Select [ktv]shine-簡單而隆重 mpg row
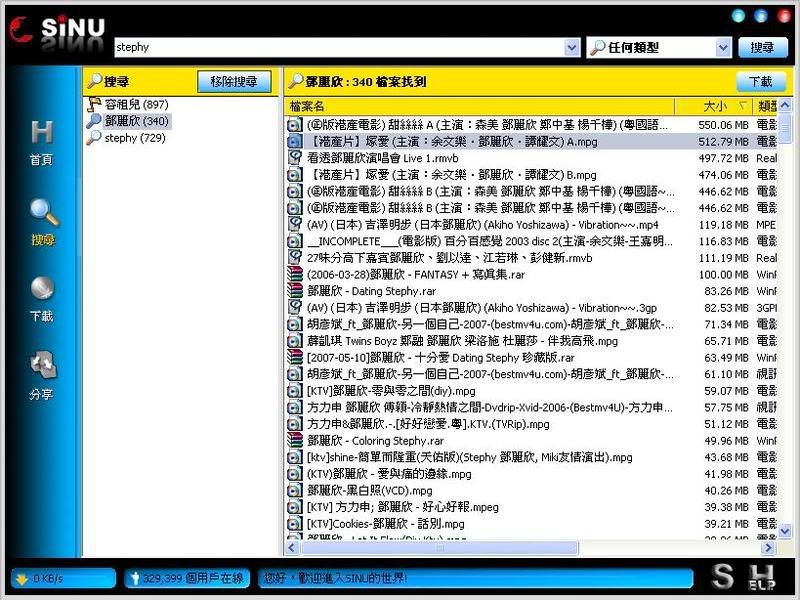The height and width of the screenshot is (600, 800). (x=531, y=457)
